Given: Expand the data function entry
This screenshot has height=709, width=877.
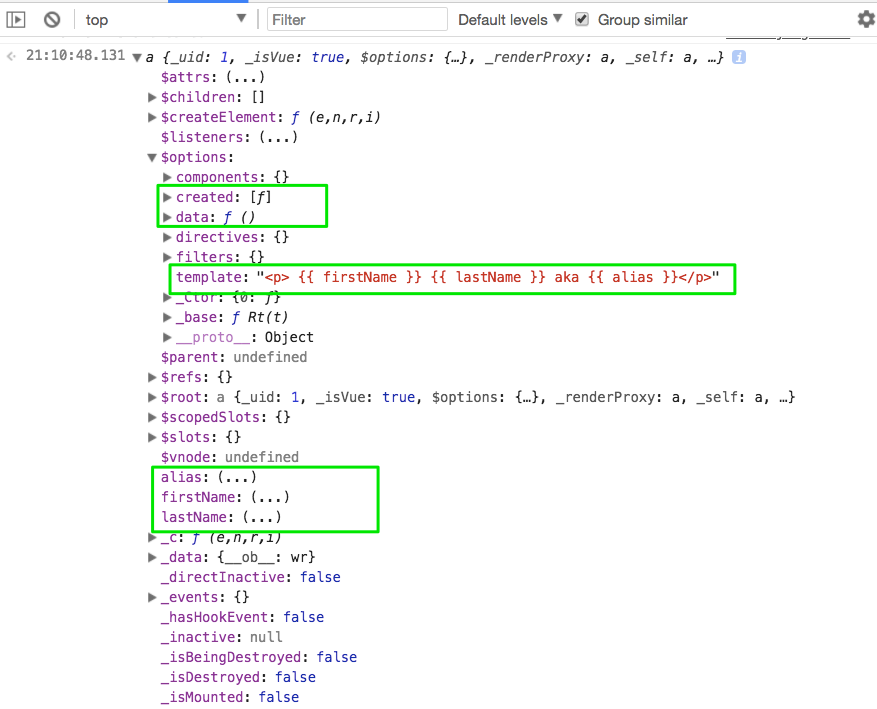Looking at the screenshot, I should [167, 217].
